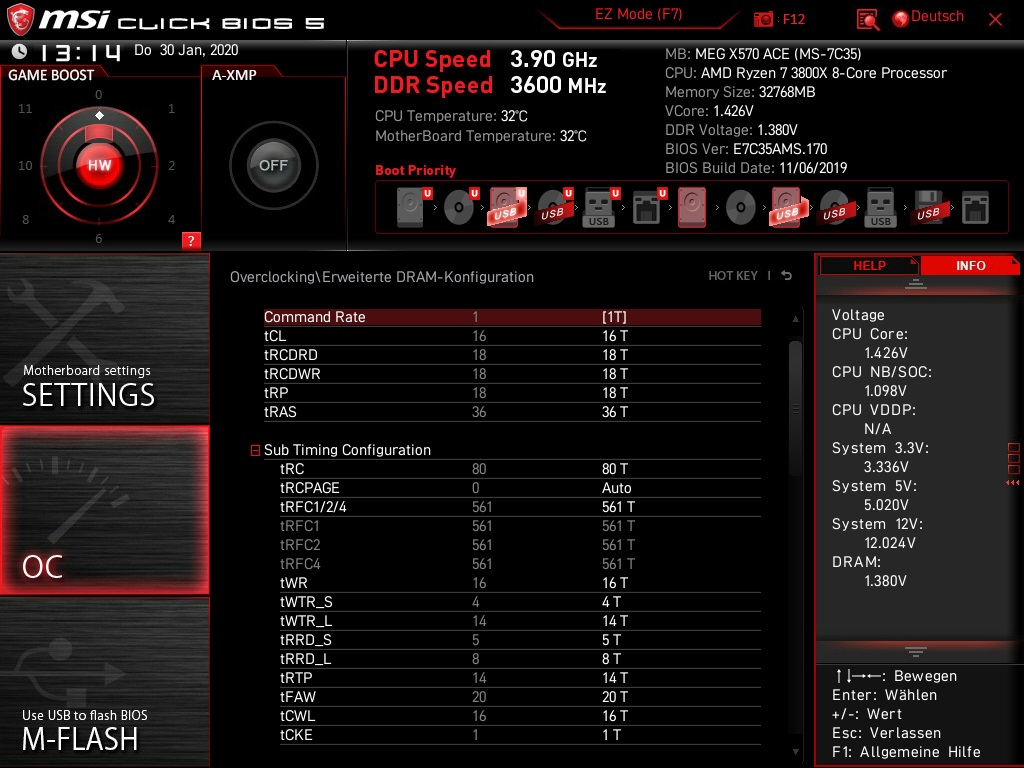Select the UEFI USB CD/DVD boot icon
The image size is (1024, 768).
554,207
